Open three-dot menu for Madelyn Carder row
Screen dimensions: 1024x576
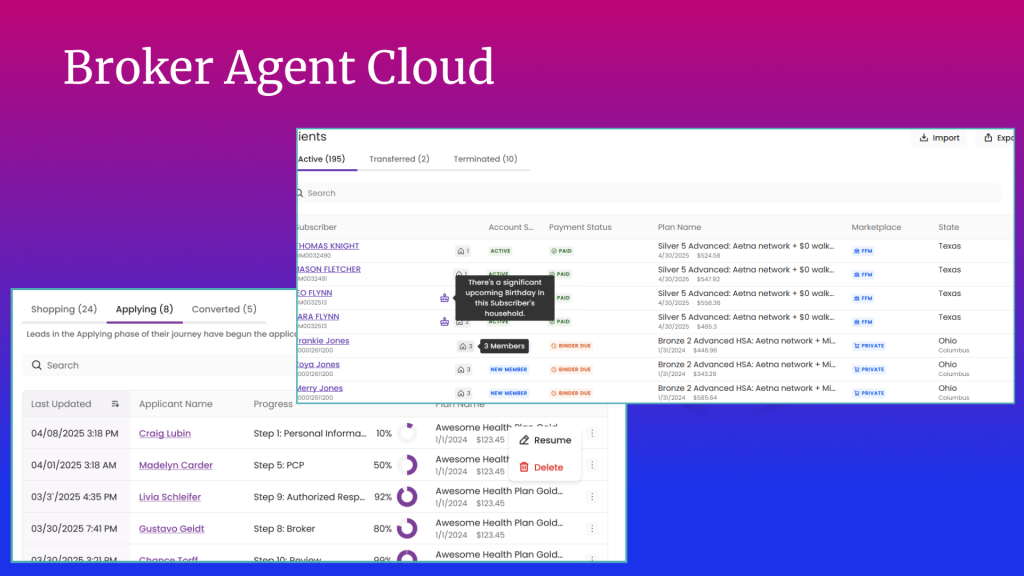tap(592, 465)
